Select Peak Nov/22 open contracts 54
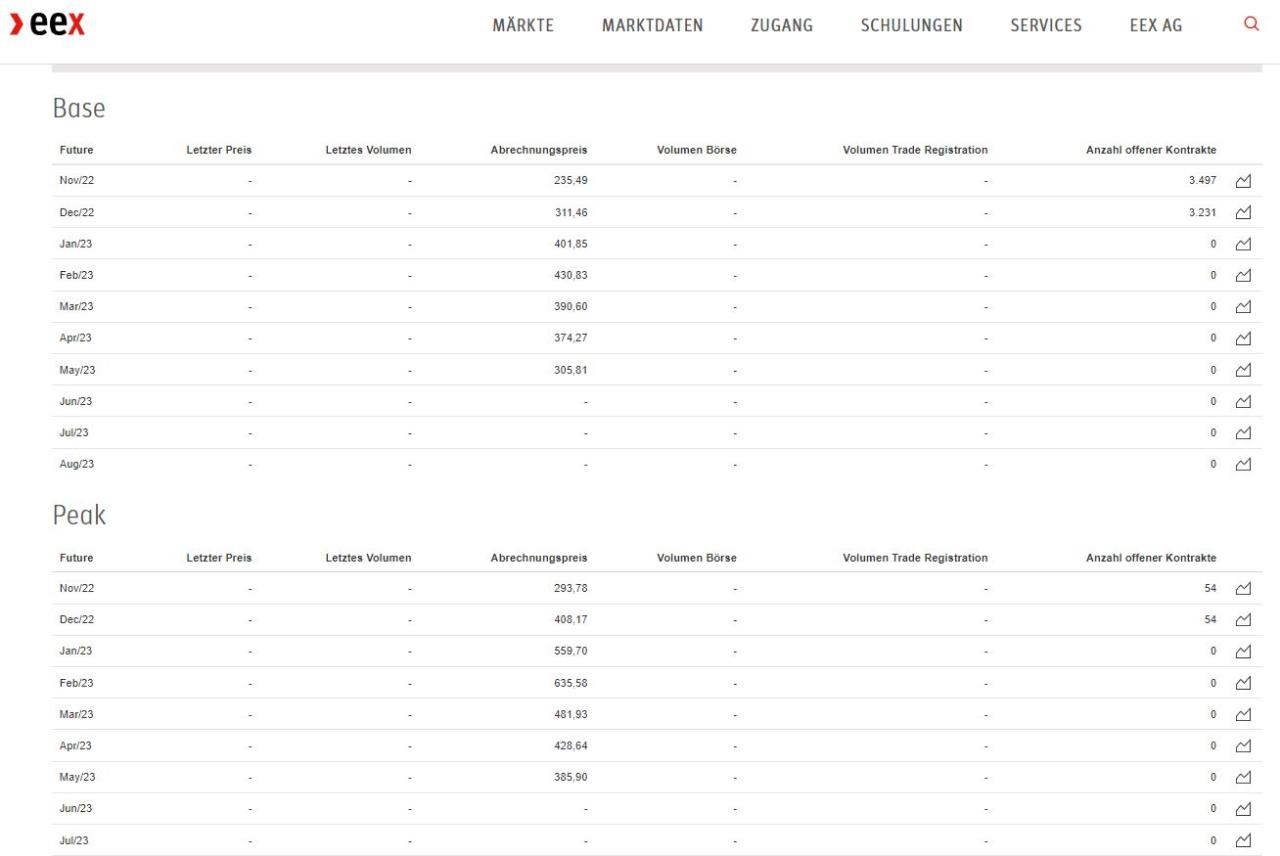The image size is (1280, 856). click(x=1210, y=589)
